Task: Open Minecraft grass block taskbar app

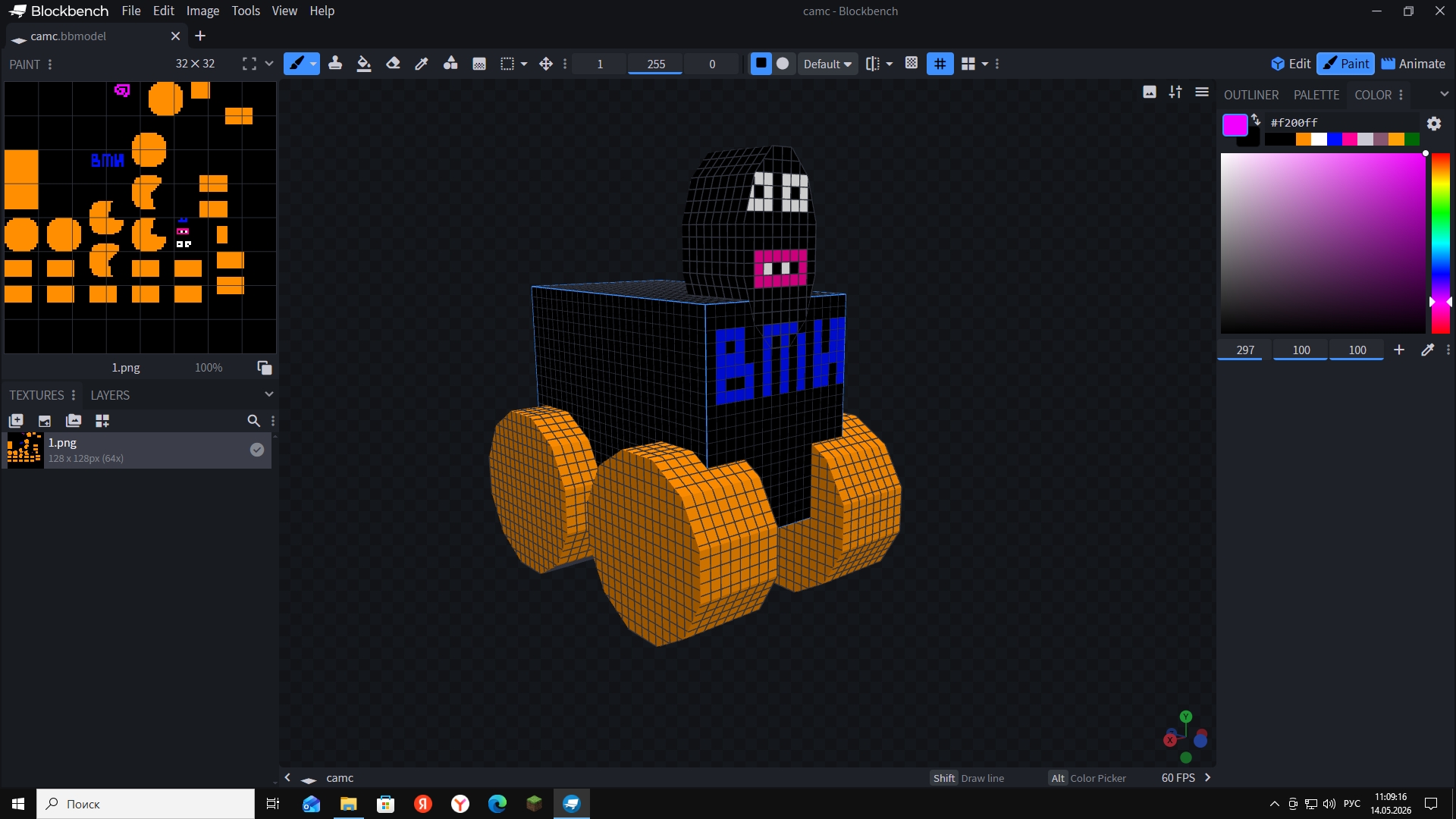Action: click(535, 804)
